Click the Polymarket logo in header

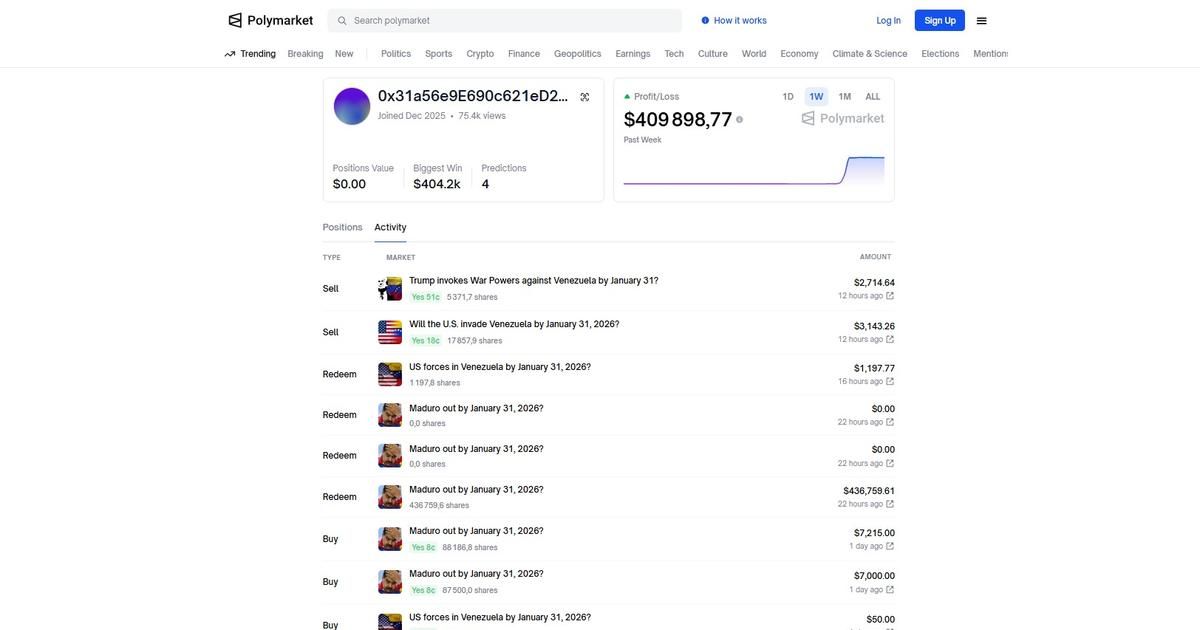coord(270,20)
